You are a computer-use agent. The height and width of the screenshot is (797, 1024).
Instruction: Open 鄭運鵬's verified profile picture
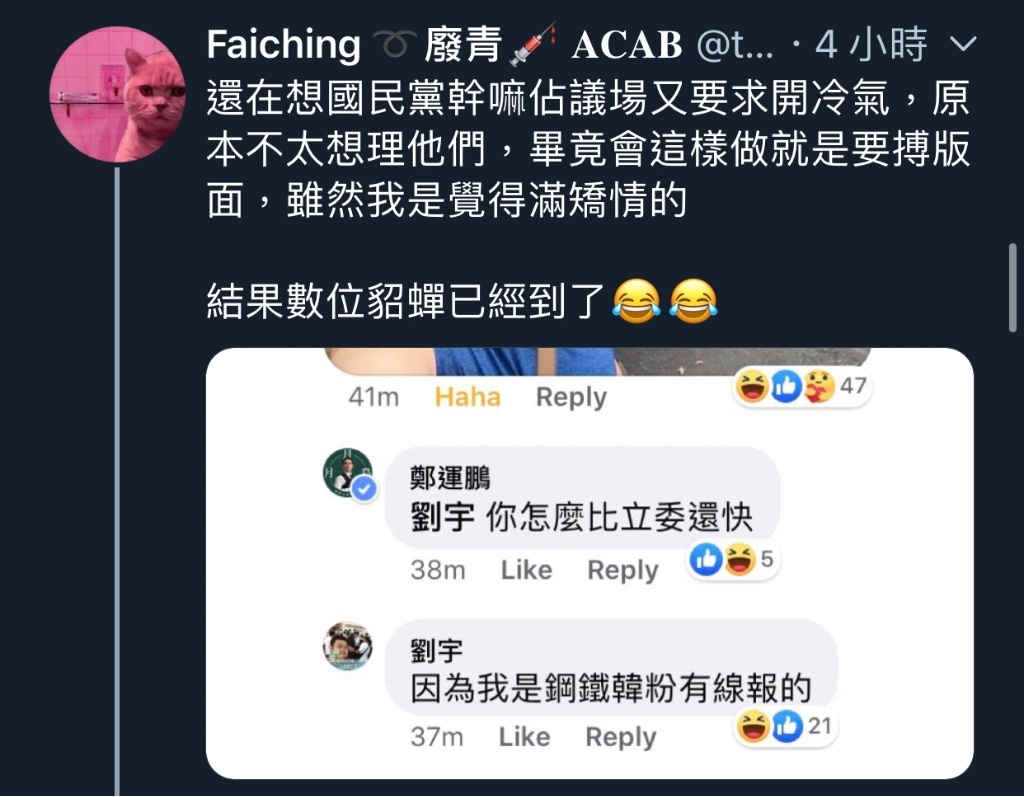pyautogui.click(x=348, y=473)
